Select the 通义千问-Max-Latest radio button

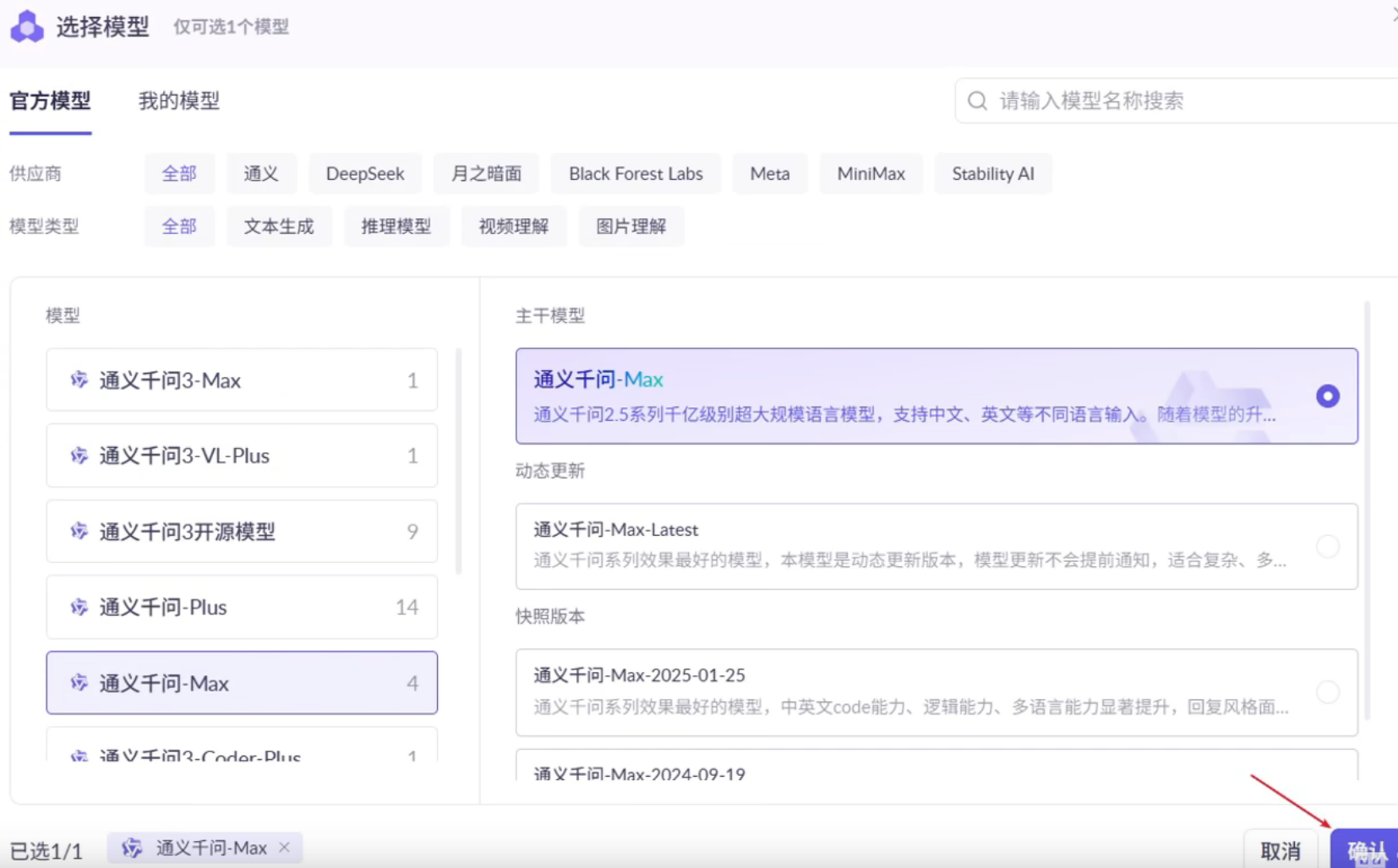coord(1328,546)
